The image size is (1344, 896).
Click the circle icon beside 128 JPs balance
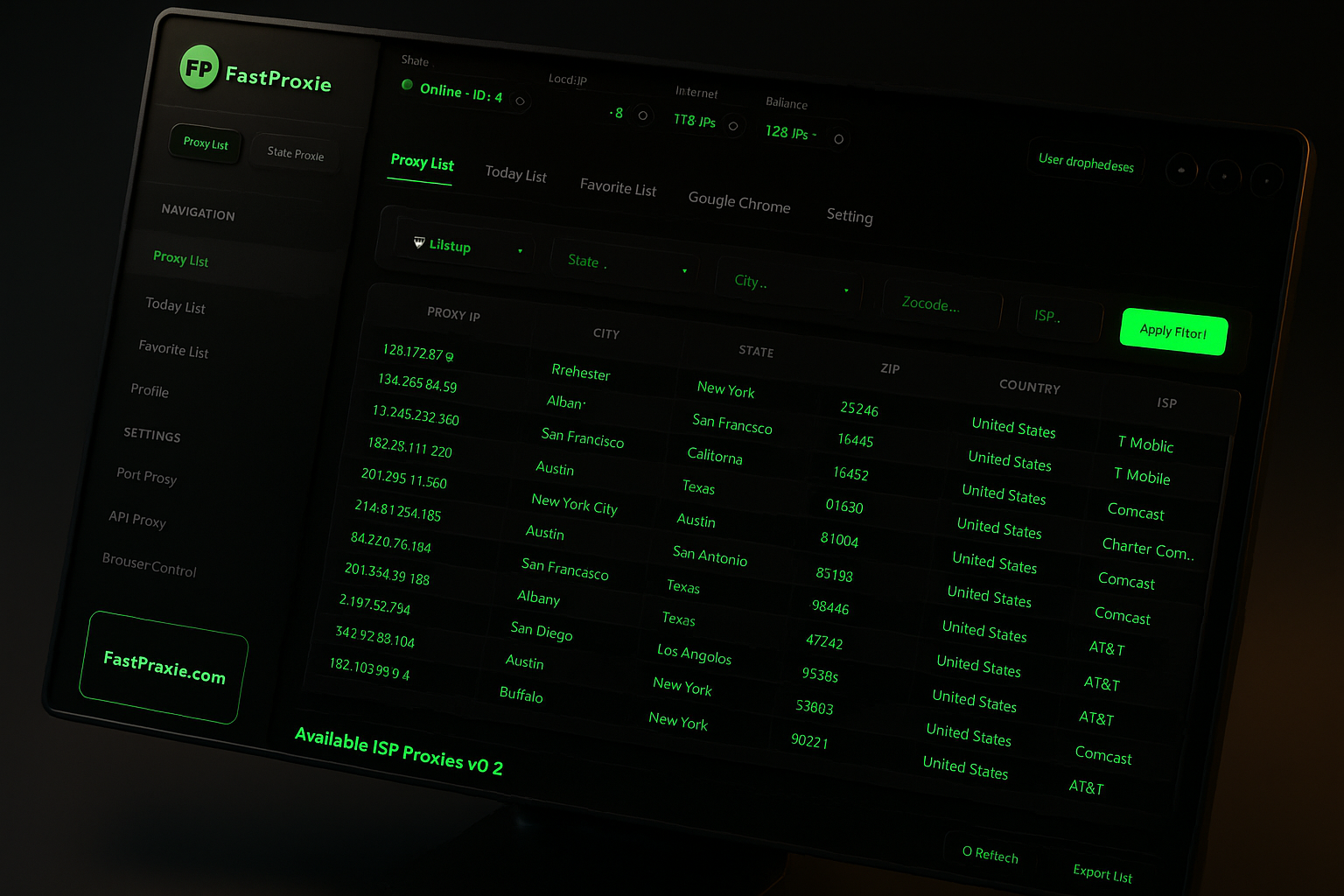click(x=838, y=139)
